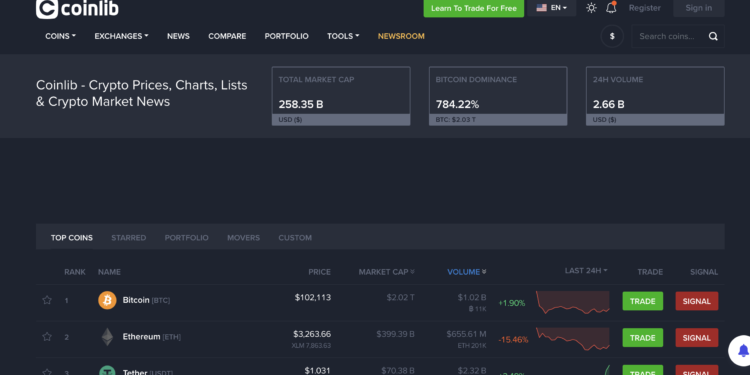Click the PRICE column header

point(320,272)
